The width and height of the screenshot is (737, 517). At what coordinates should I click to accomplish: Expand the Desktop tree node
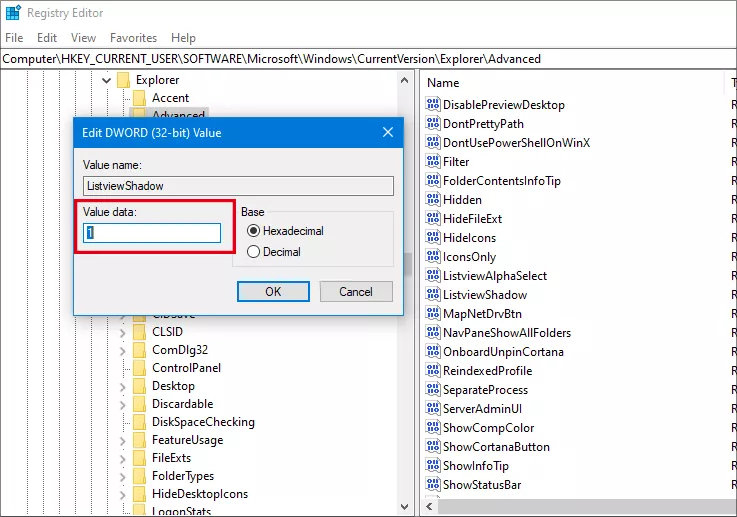122,387
